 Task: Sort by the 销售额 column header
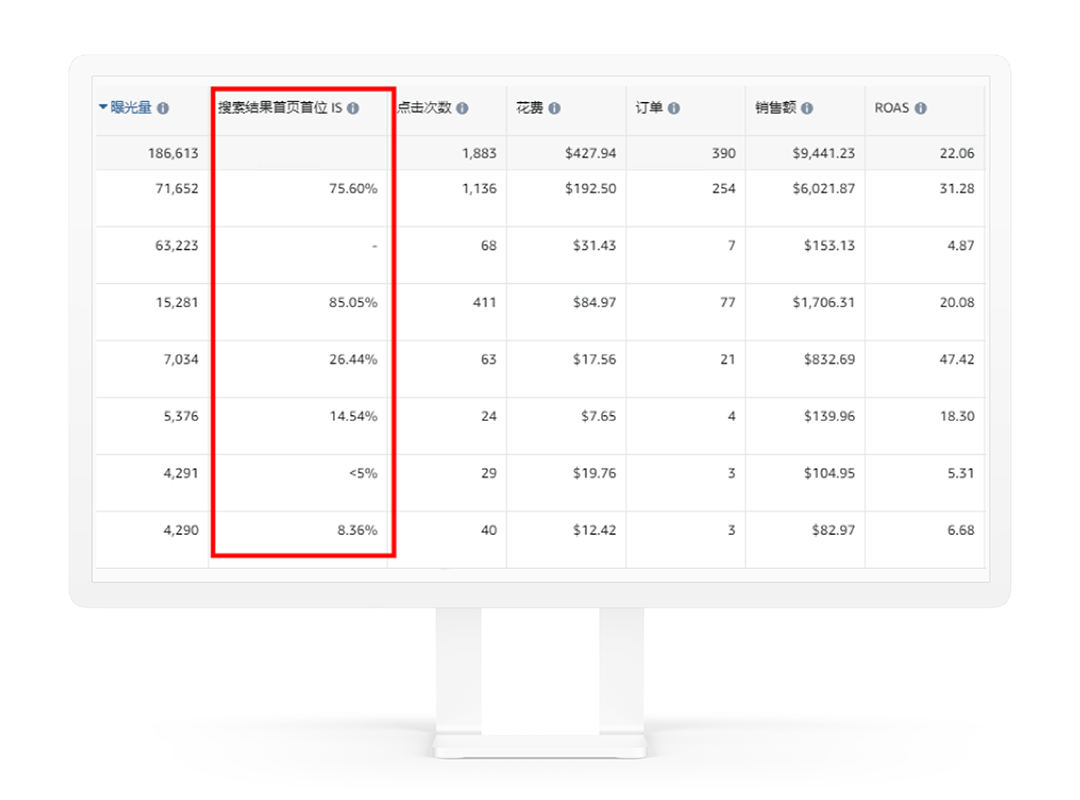776,107
